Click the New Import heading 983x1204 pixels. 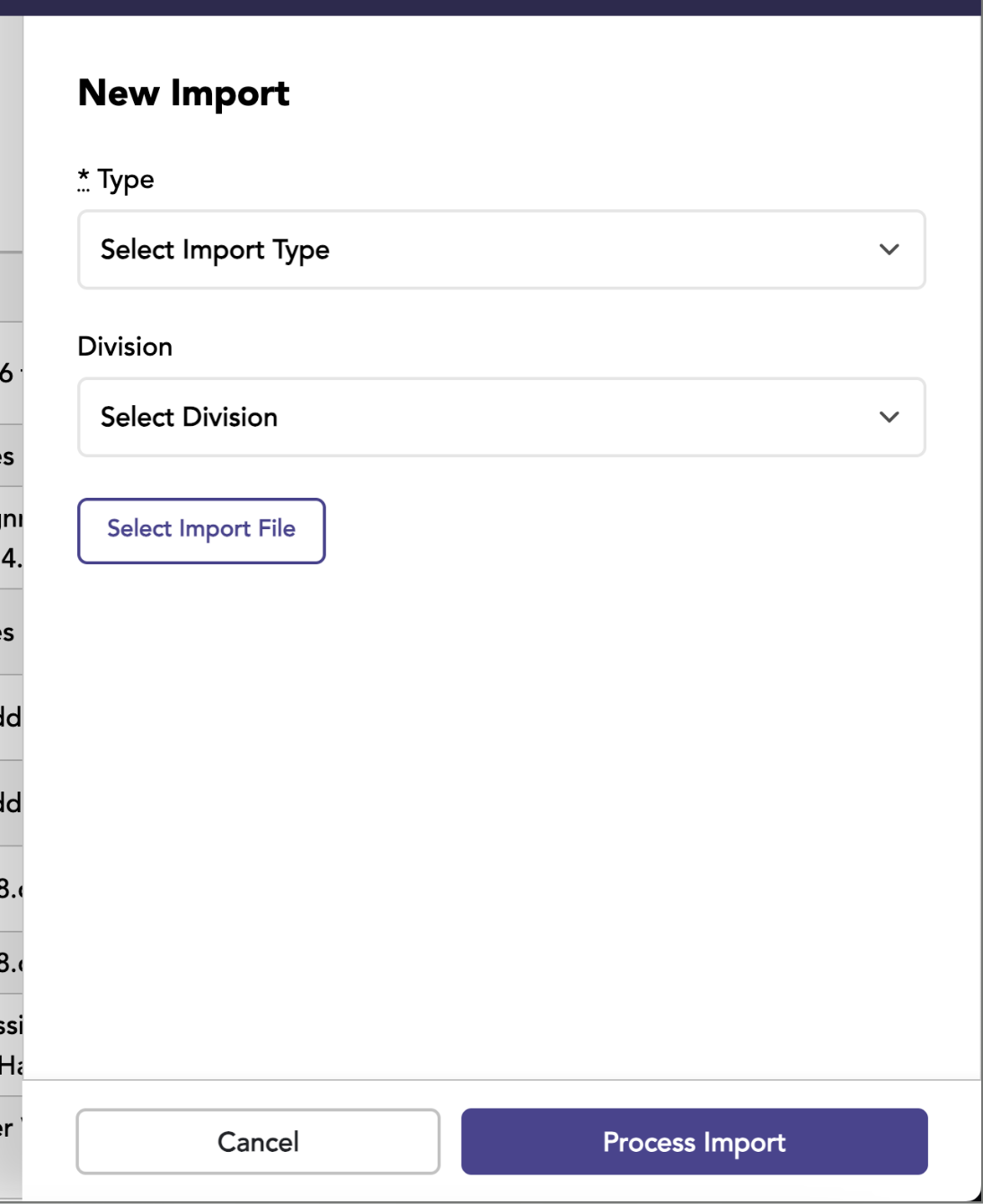184,93
